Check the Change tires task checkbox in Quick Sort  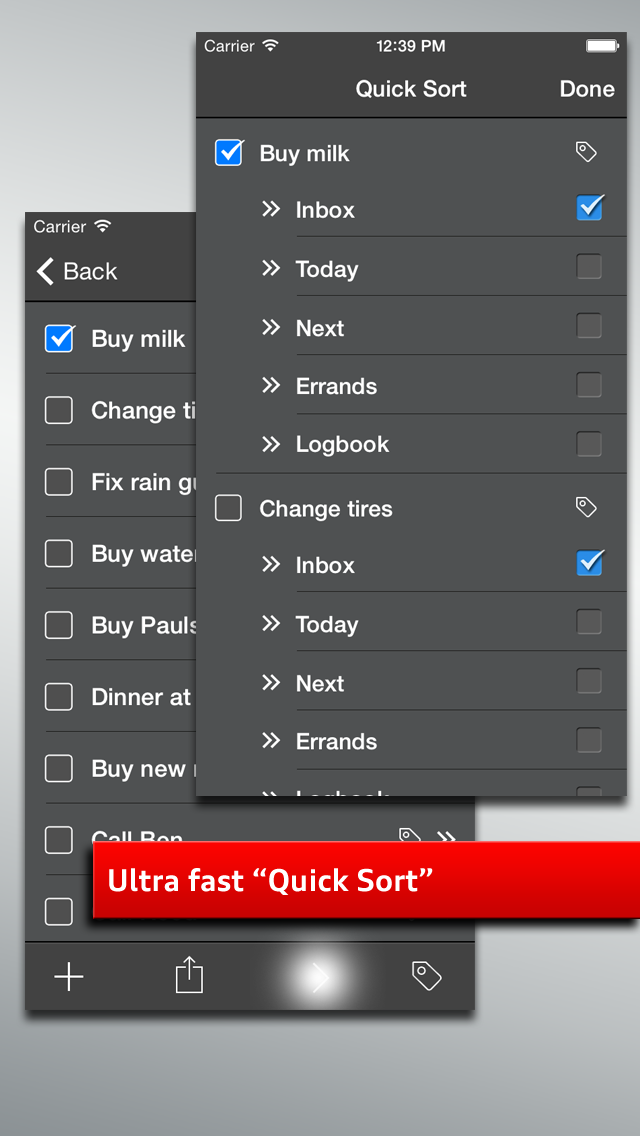228,508
